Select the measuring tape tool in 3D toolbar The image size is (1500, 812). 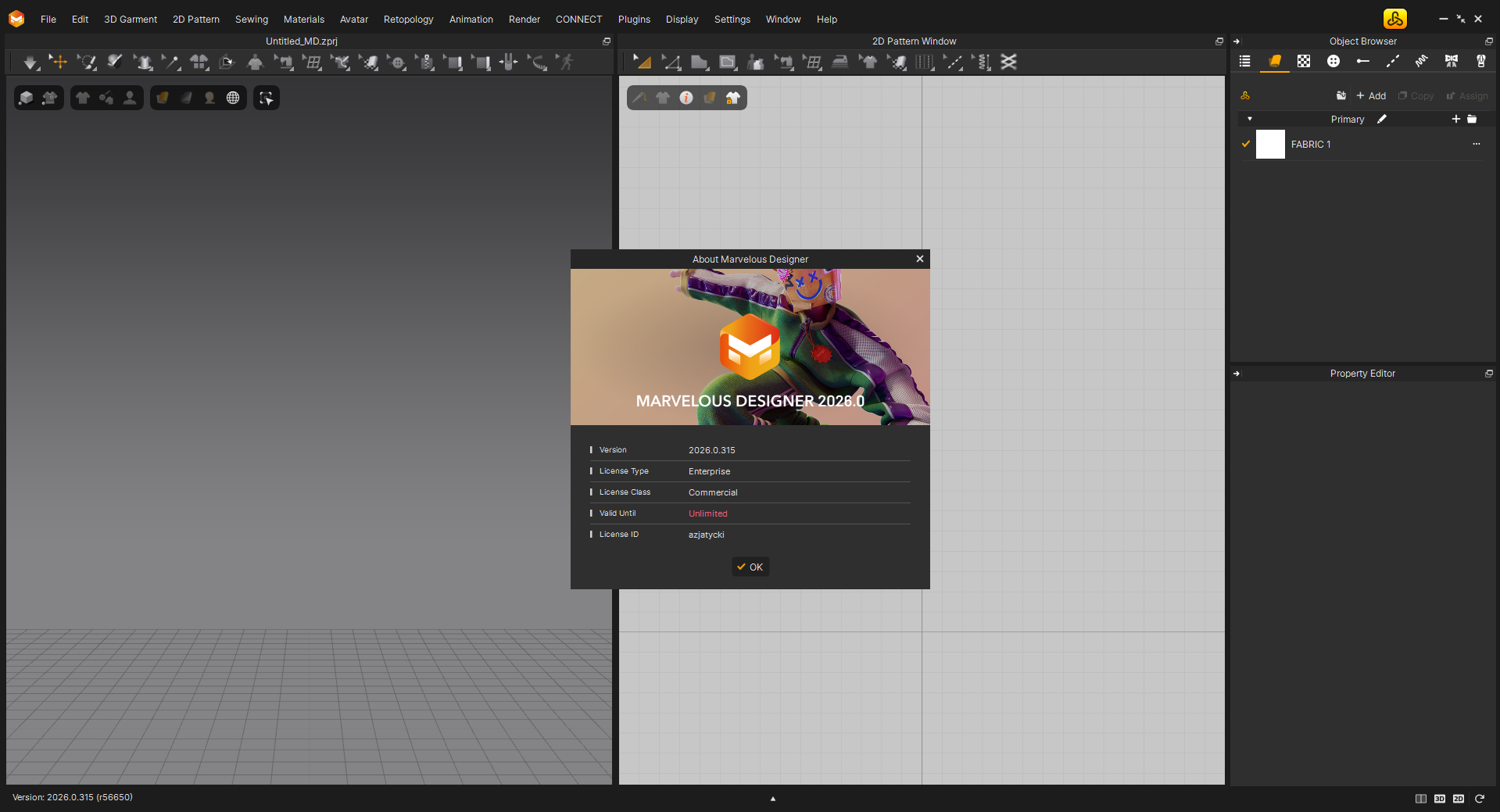point(537,63)
